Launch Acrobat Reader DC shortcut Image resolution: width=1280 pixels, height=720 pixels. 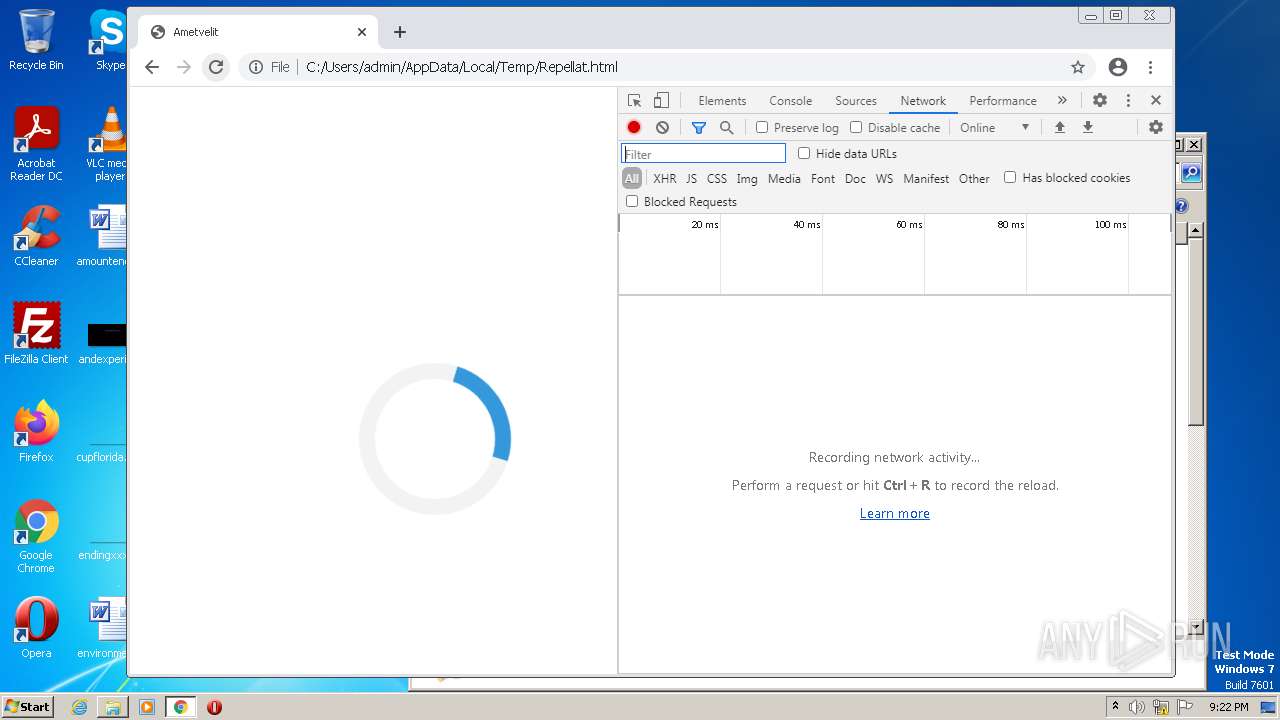[36, 145]
